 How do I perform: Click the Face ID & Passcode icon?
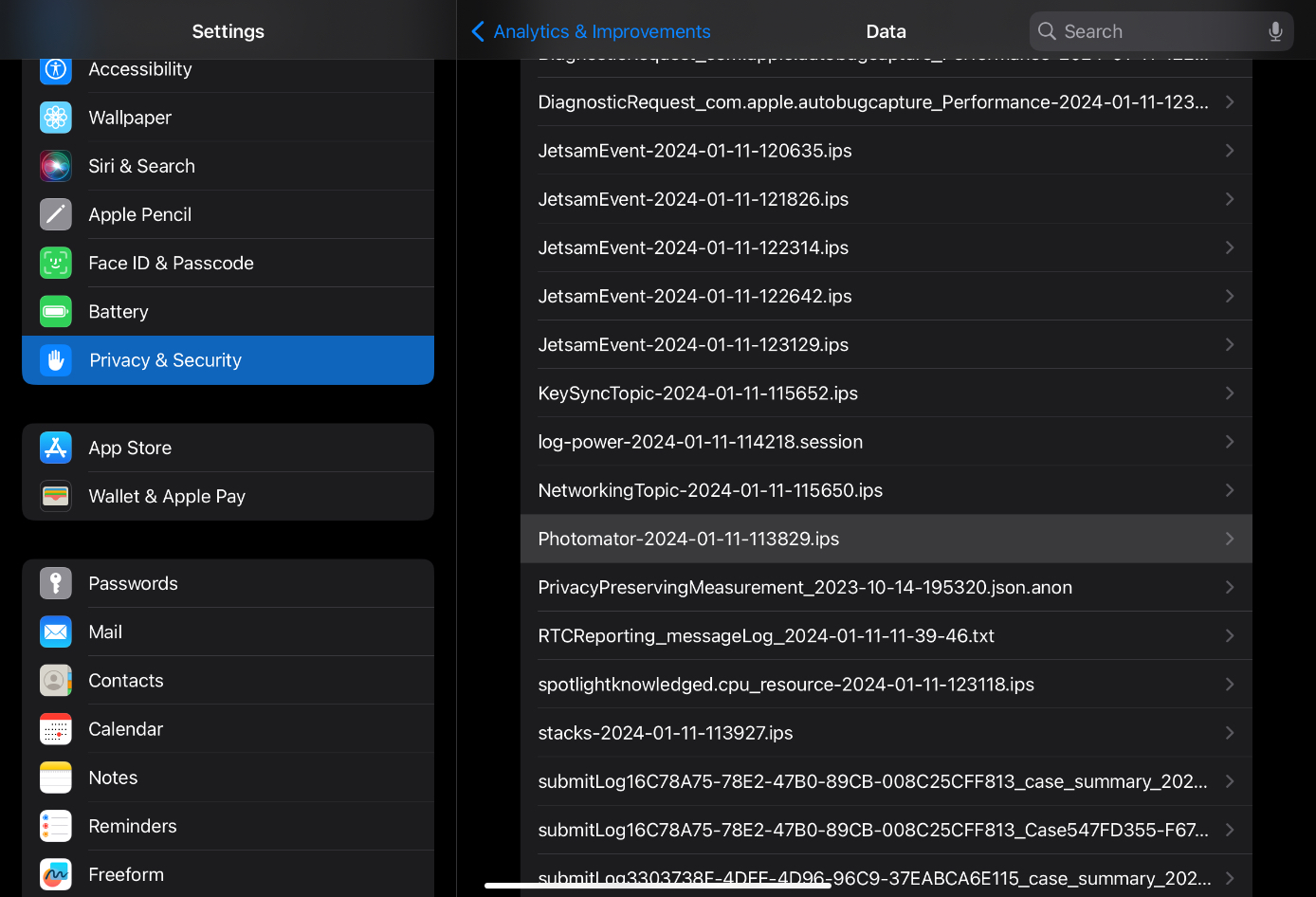tap(55, 263)
